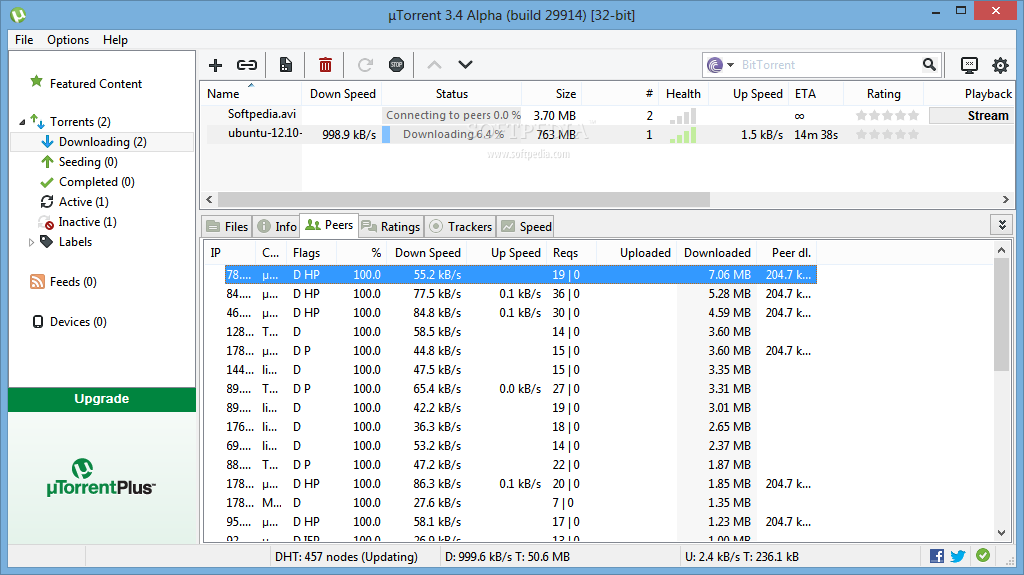This screenshot has width=1024, height=575.
Task: Collapse detail pane with double-chevron button
Action: point(1002,225)
